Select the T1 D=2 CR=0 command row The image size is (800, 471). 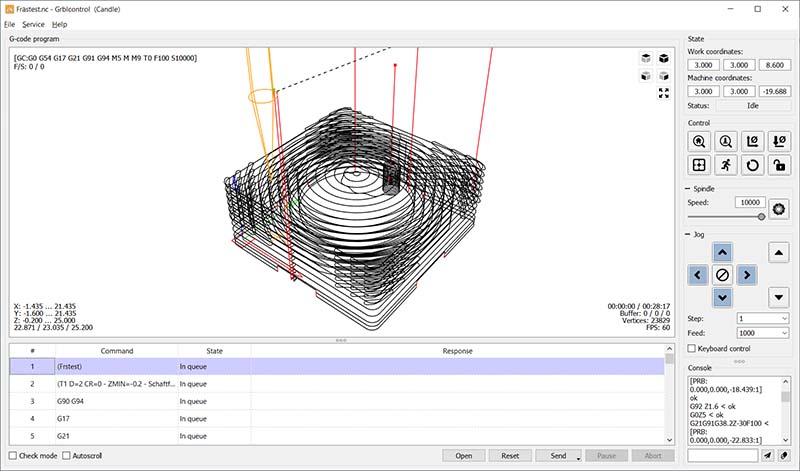337,384
